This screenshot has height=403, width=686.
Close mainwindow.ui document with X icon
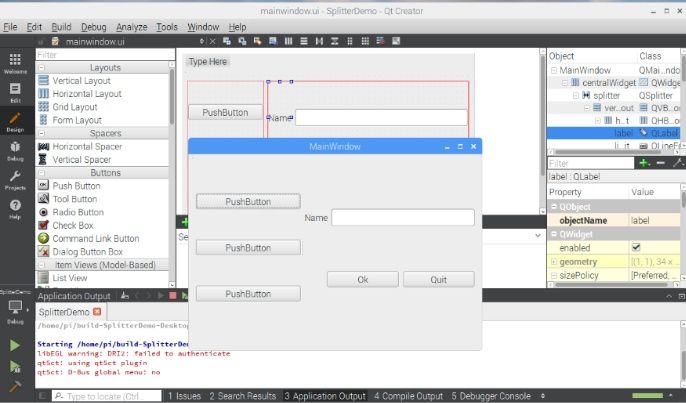213,41
